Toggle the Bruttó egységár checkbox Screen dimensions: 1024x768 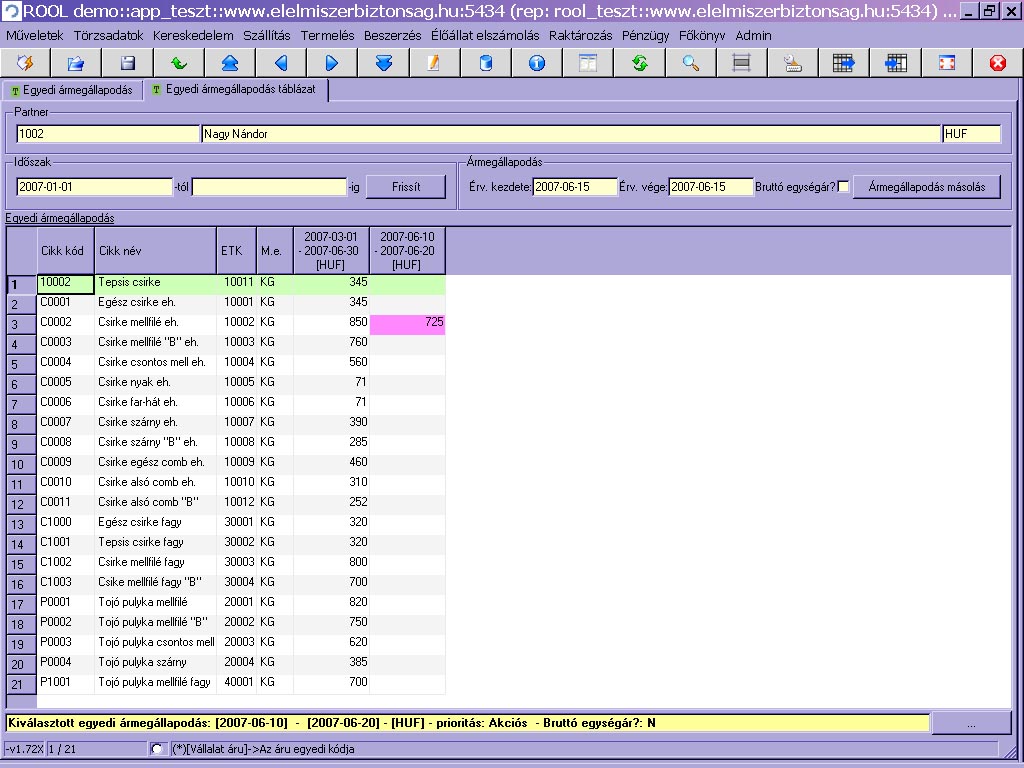pos(843,187)
